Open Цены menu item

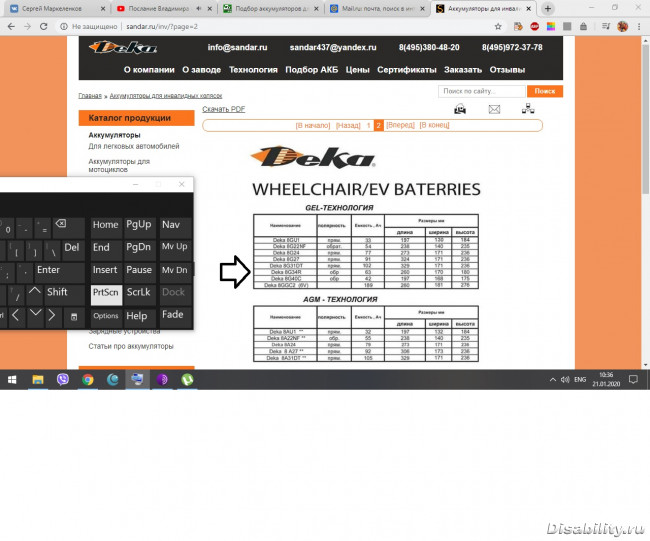coord(357,70)
